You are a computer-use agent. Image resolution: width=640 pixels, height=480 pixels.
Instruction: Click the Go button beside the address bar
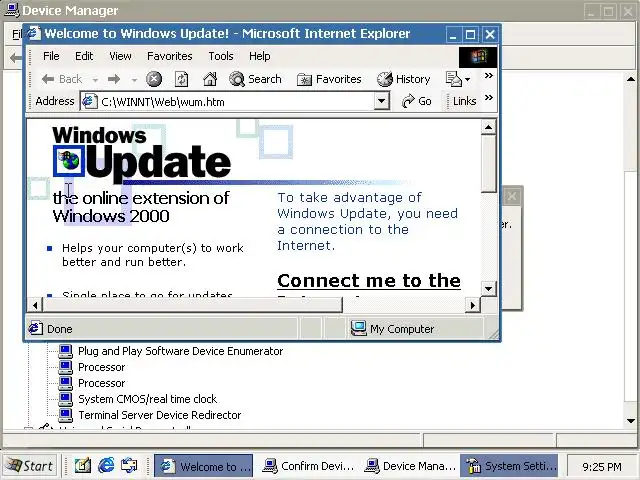(x=416, y=101)
